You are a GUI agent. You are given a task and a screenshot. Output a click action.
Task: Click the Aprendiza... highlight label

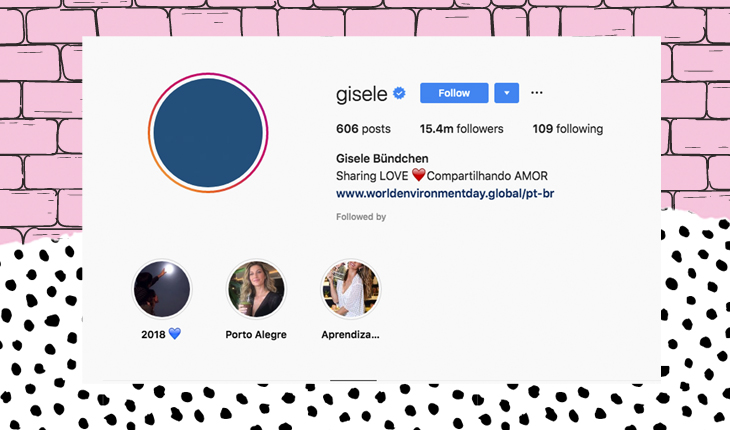pyautogui.click(x=350, y=335)
